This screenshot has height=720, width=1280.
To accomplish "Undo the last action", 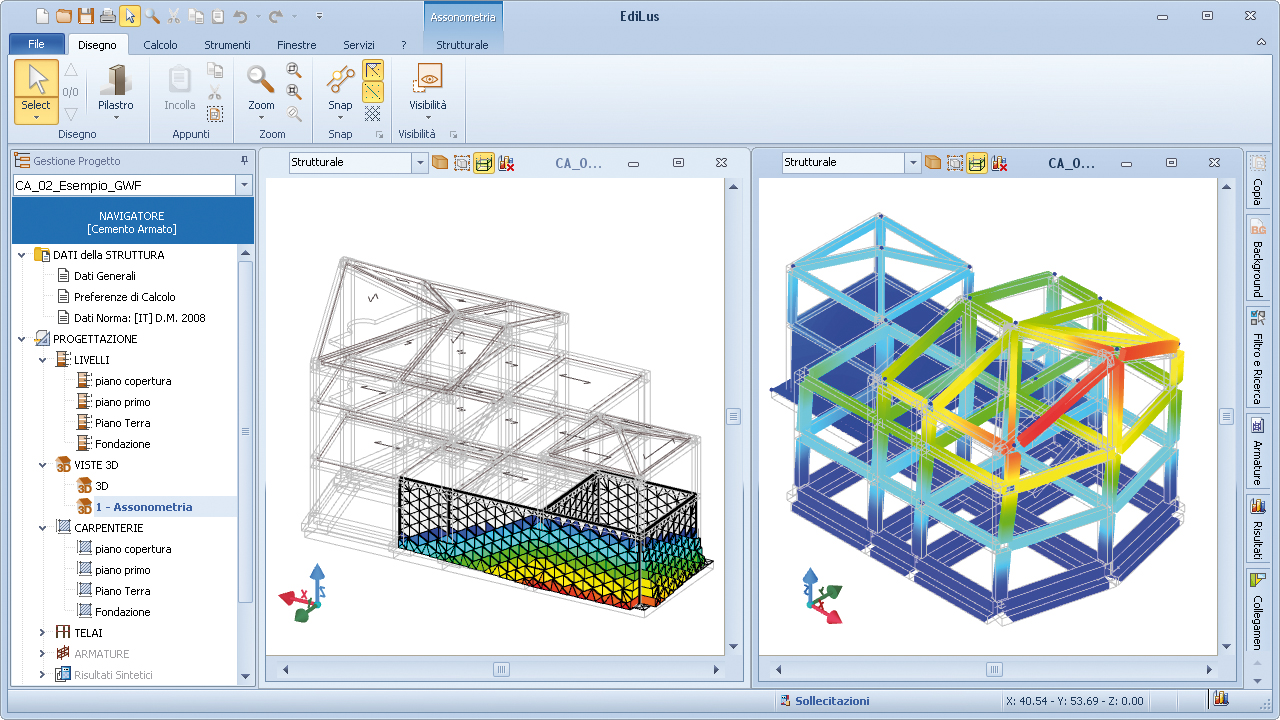I will point(240,15).
